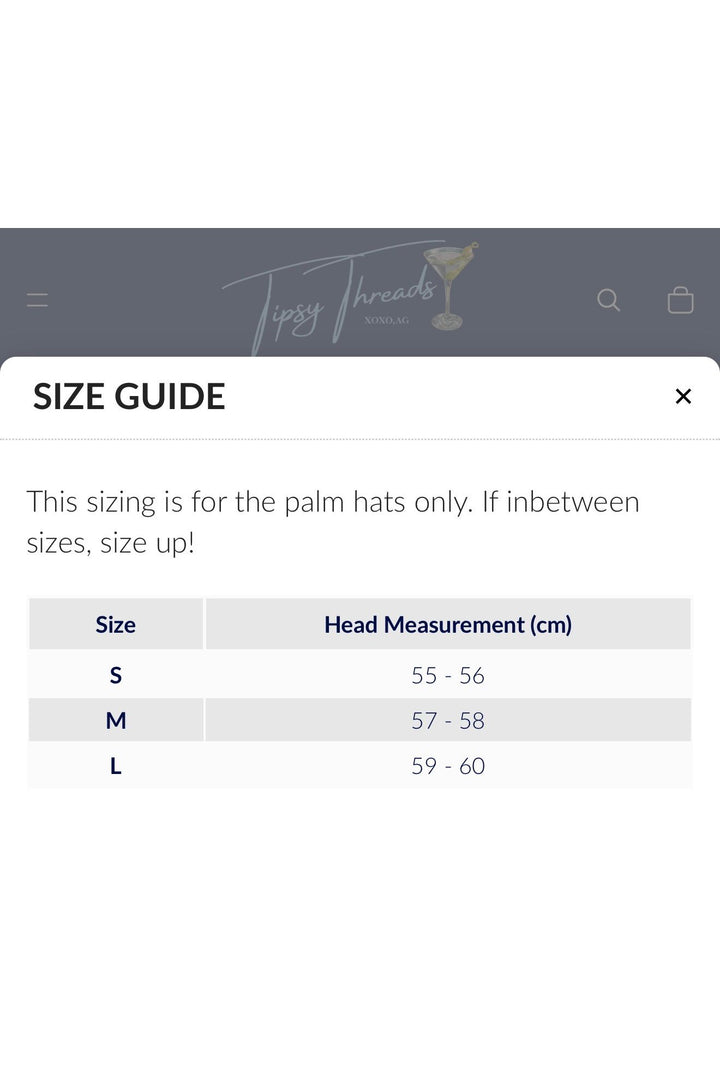Click the S size row label

[116, 675]
